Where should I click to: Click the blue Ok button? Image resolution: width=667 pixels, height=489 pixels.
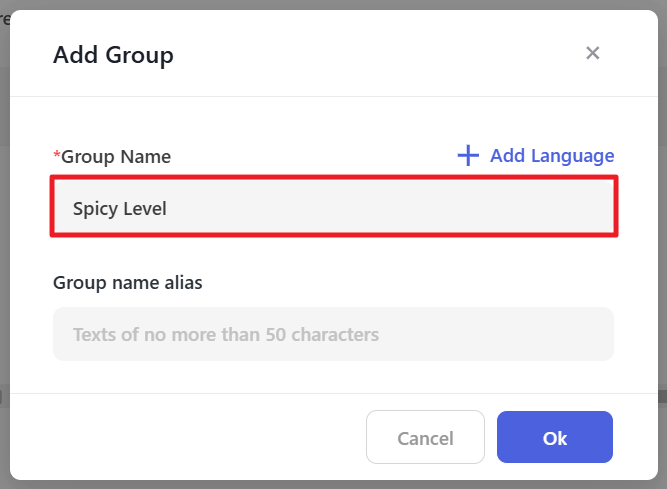point(555,437)
